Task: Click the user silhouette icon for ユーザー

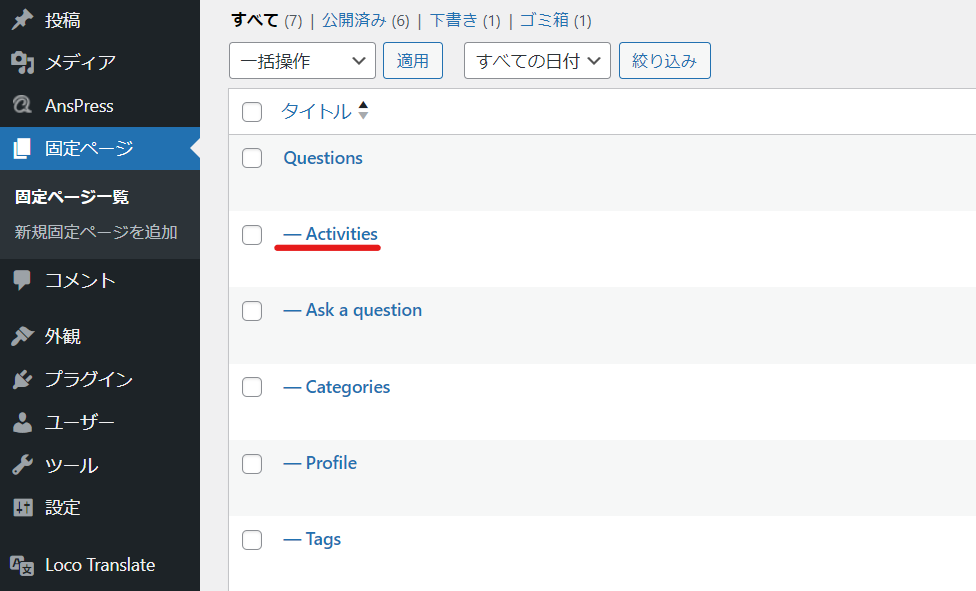Action: point(22,423)
